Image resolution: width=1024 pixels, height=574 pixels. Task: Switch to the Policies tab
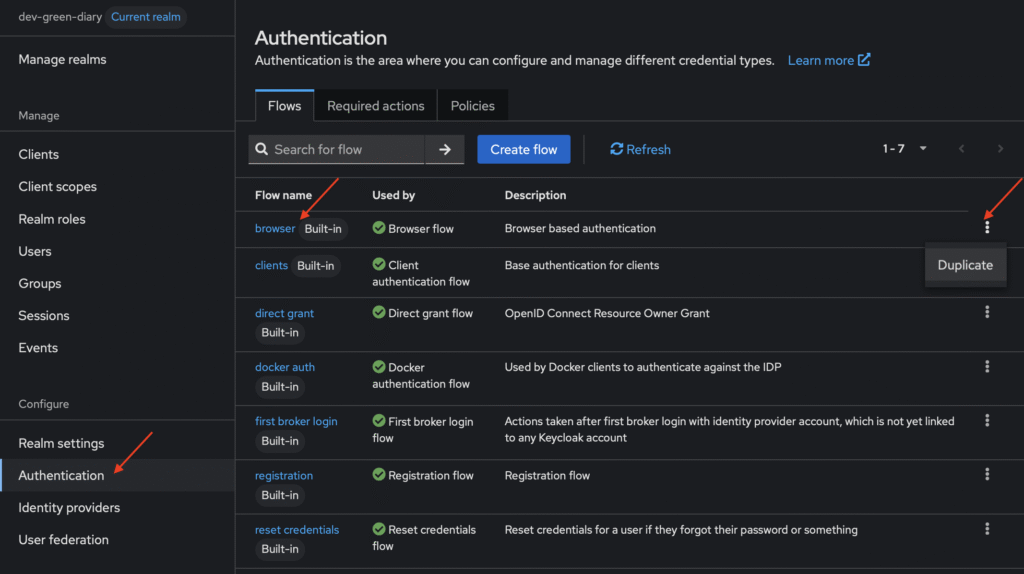tap(472, 106)
